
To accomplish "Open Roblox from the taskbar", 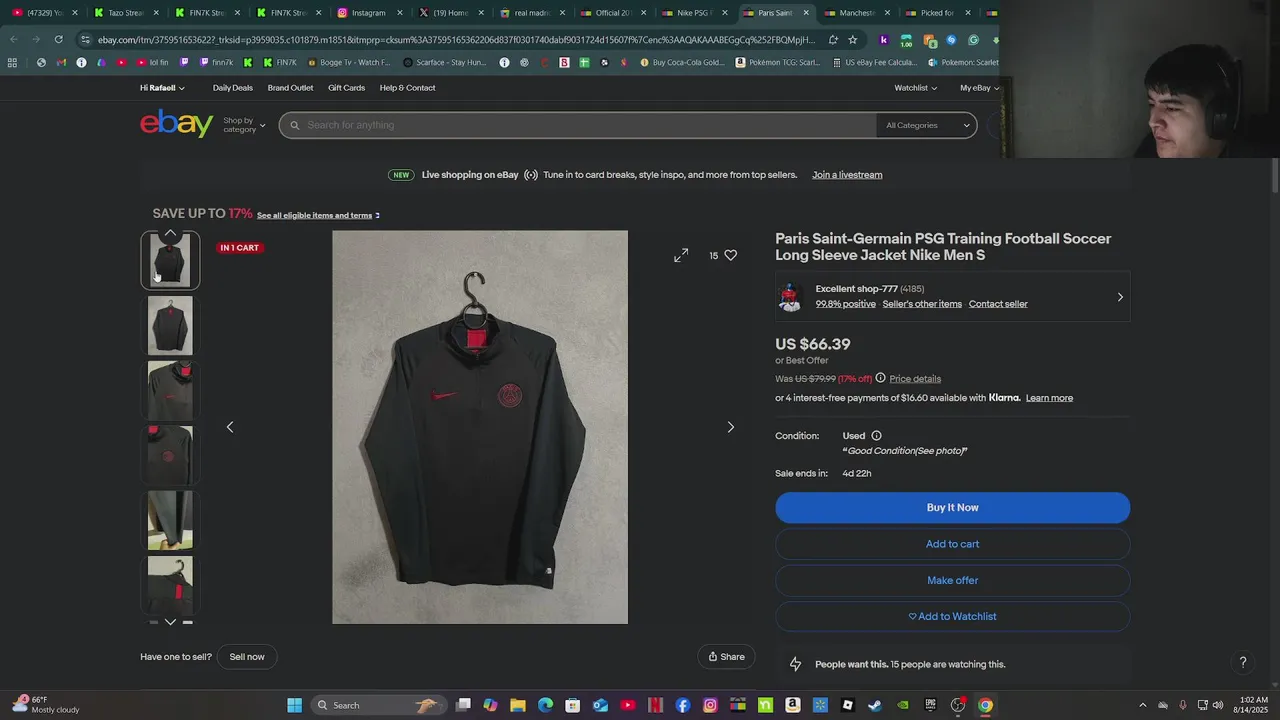I will click(848, 705).
